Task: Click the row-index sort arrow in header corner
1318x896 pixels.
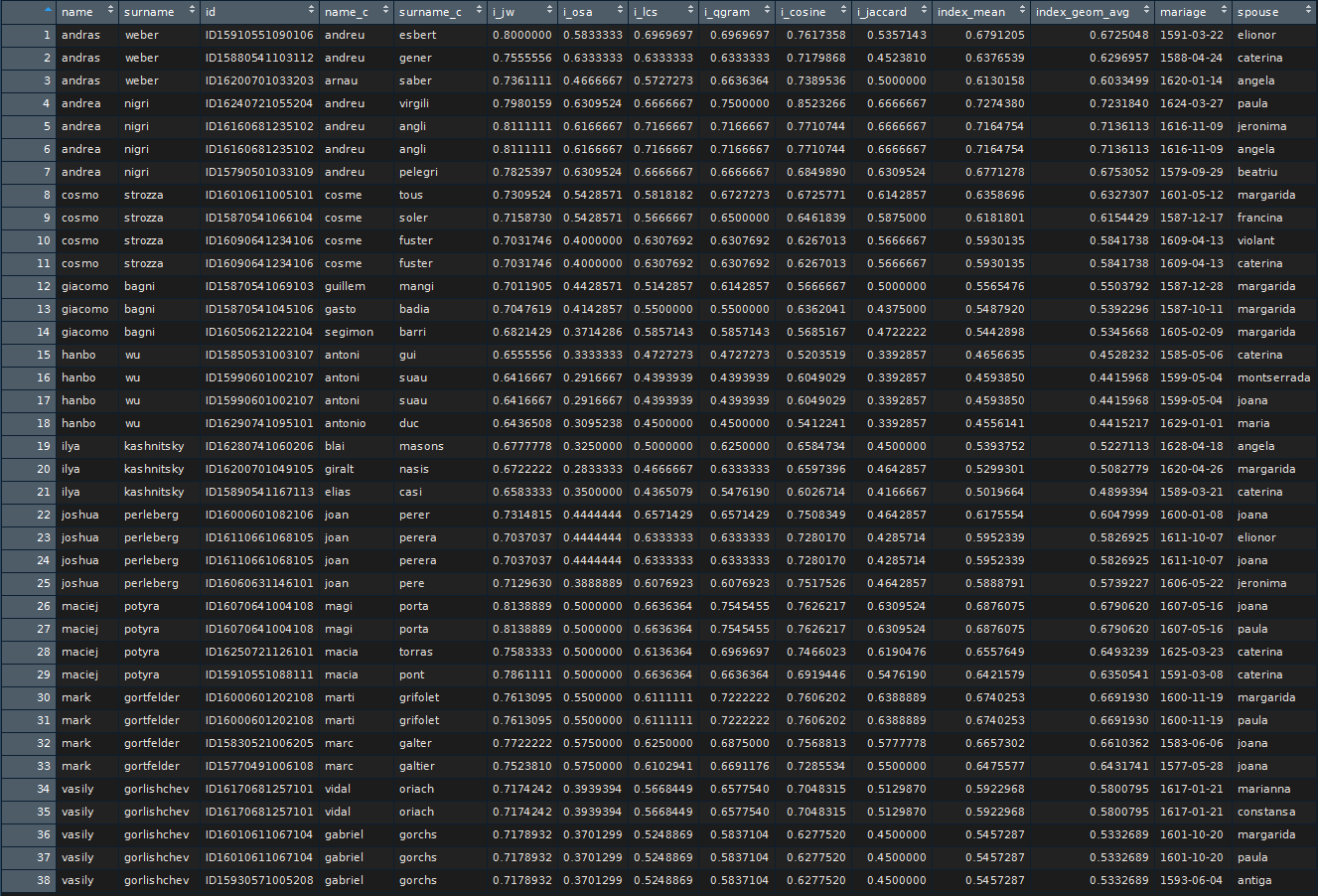Action: (48, 11)
